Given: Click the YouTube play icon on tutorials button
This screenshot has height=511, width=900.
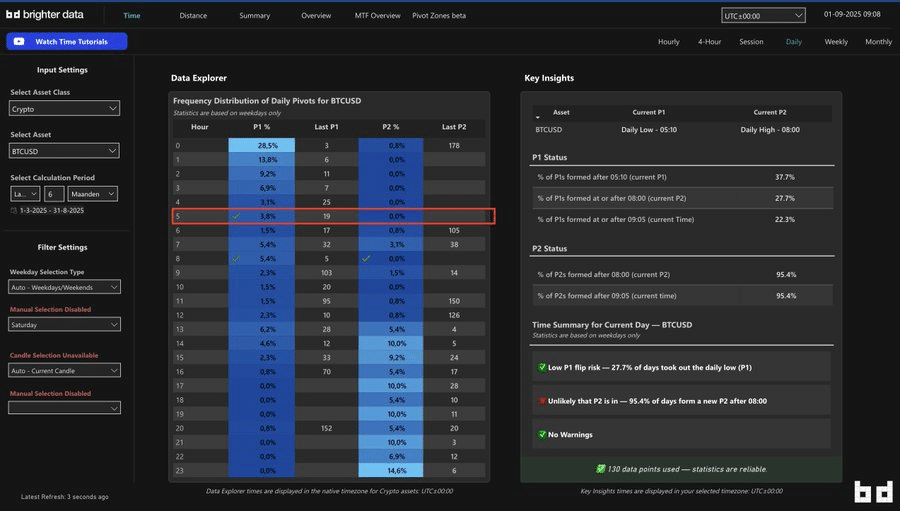Looking at the screenshot, I should 20,42.
